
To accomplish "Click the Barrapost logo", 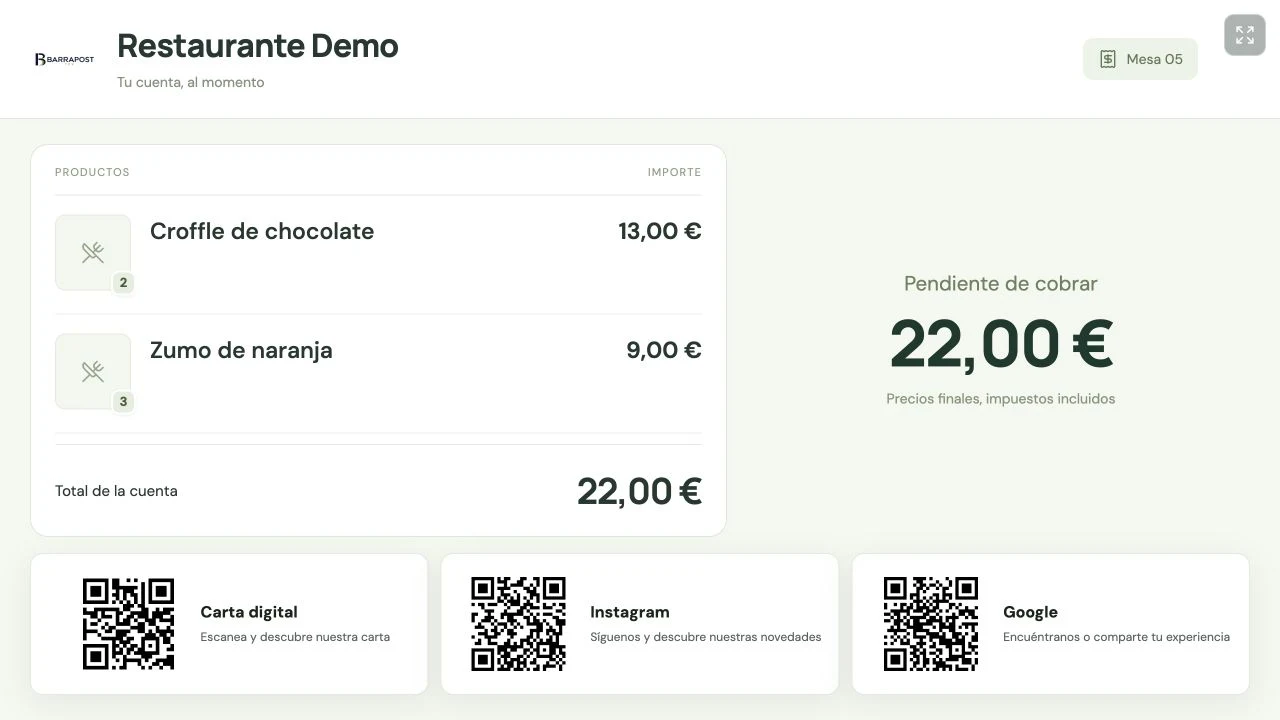I will click(x=64, y=59).
